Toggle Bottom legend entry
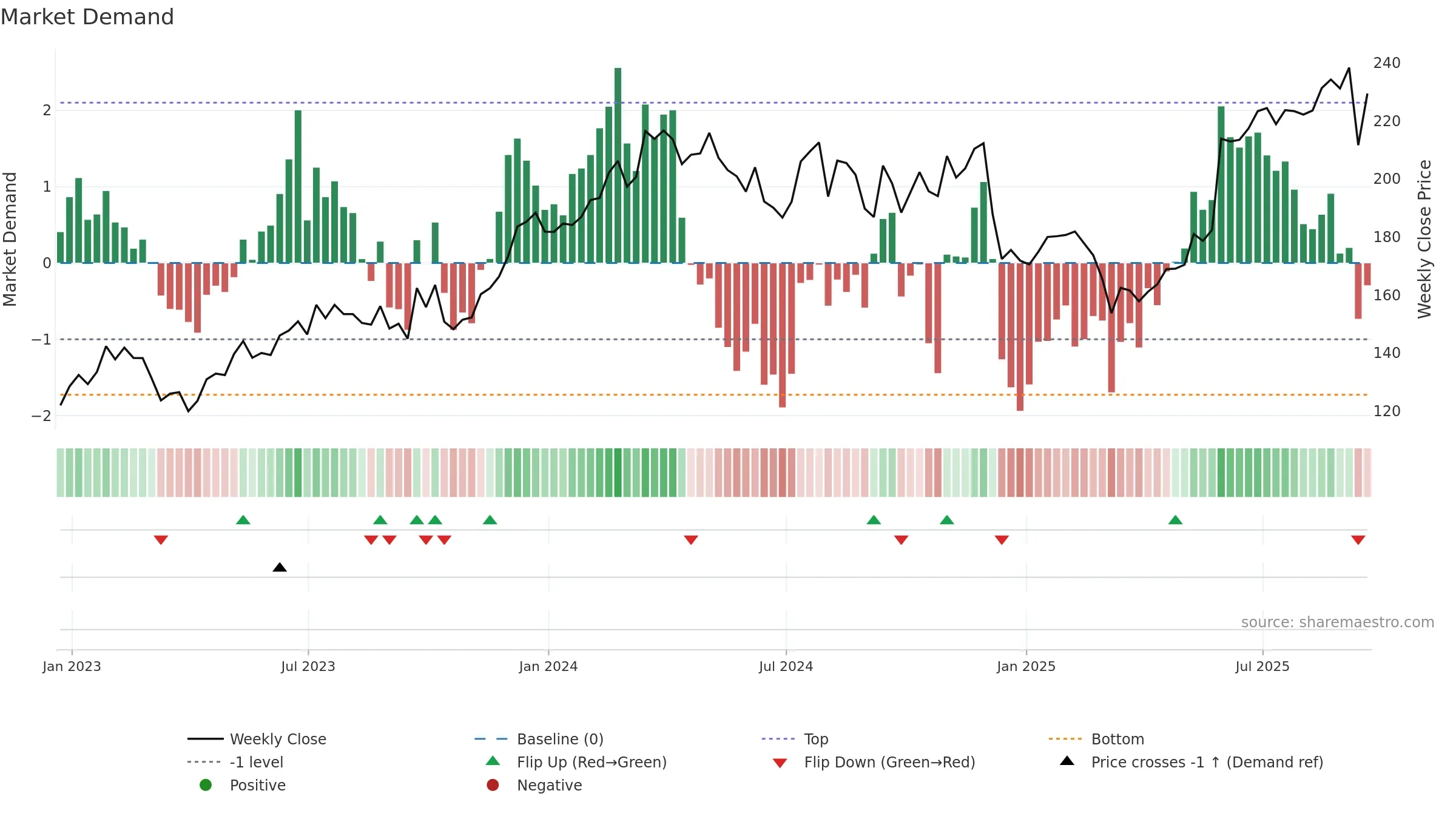The image size is (1456, 819). [1096, 739]
